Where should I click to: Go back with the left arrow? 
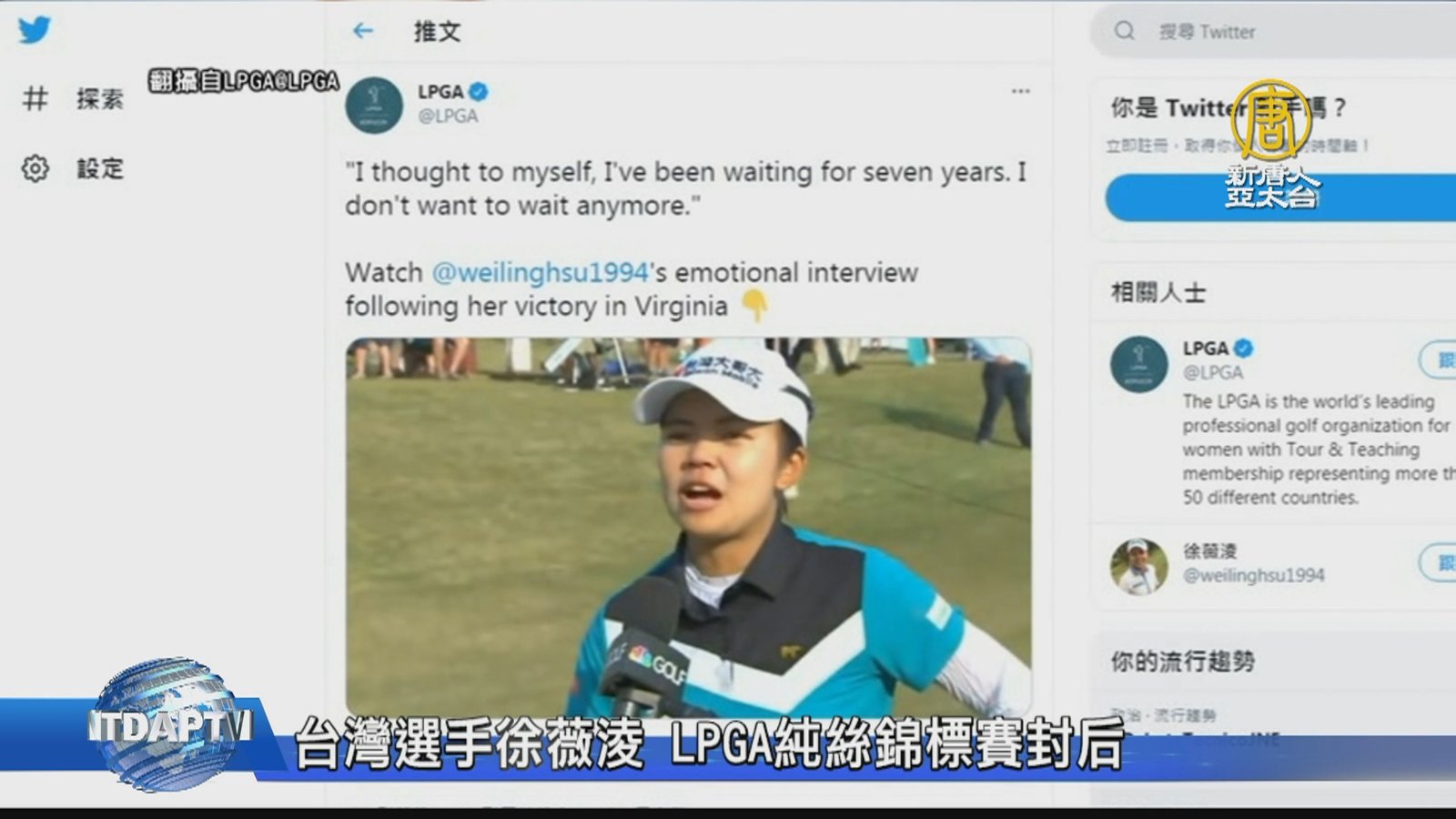tap(363, 31)
